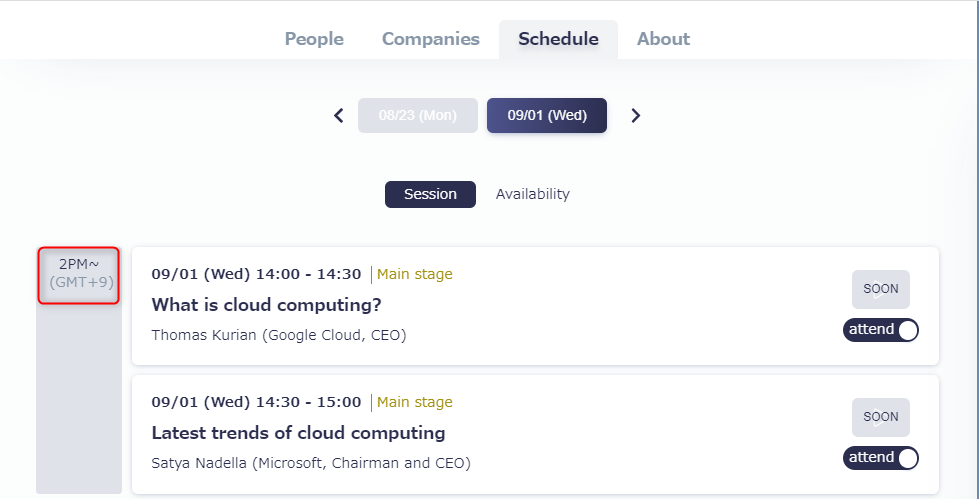The height and width of the screenshot is (499, 979).
Task: Open the About tab
Action: pyautogui.click(x=663, y=39)
